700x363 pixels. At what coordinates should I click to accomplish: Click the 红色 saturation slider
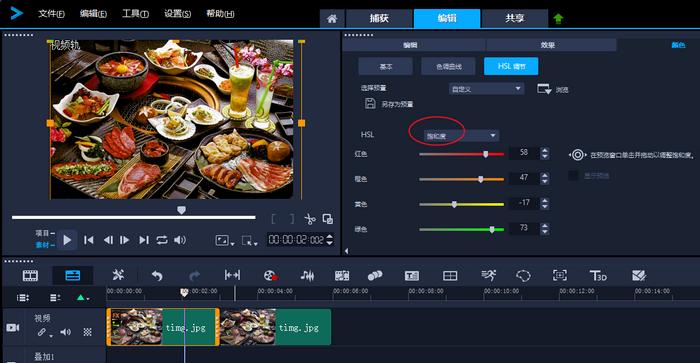(x=462, y=154)
